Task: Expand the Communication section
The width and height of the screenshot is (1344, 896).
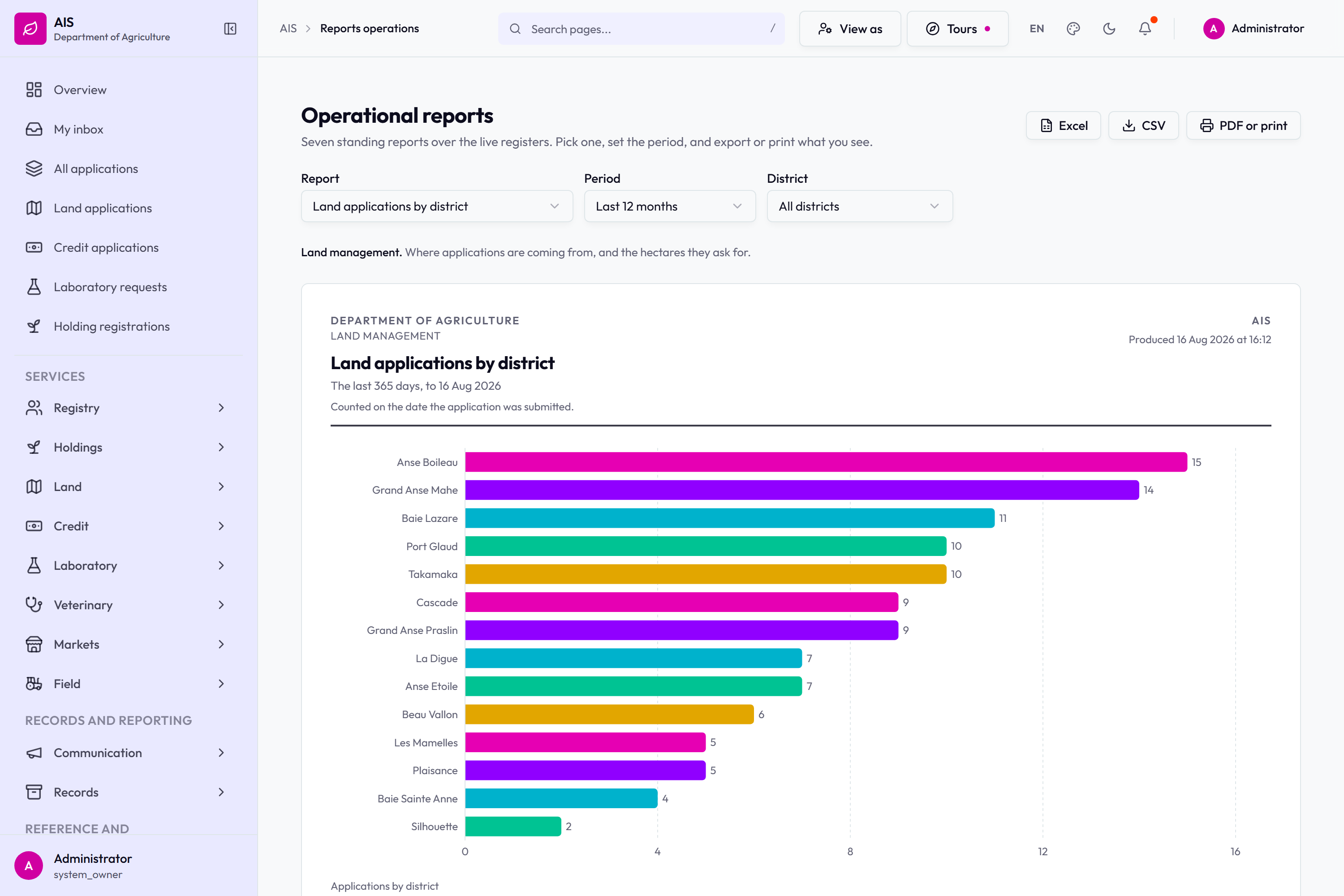Action: [128, 753]
